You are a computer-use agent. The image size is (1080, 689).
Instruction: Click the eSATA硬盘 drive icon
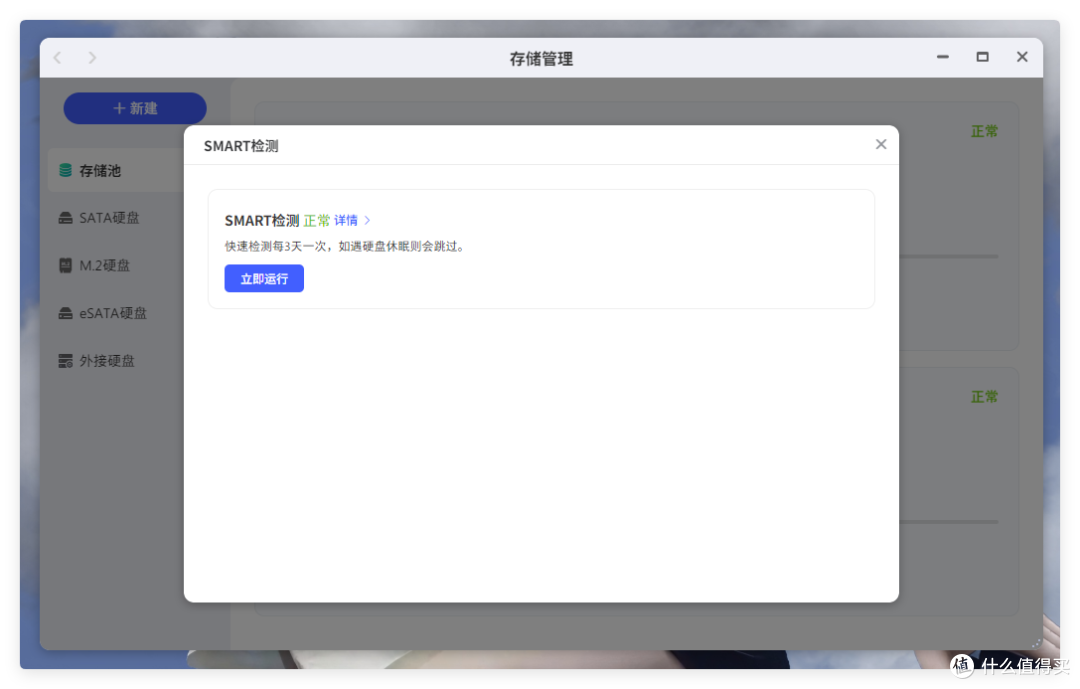coord(65,313)
